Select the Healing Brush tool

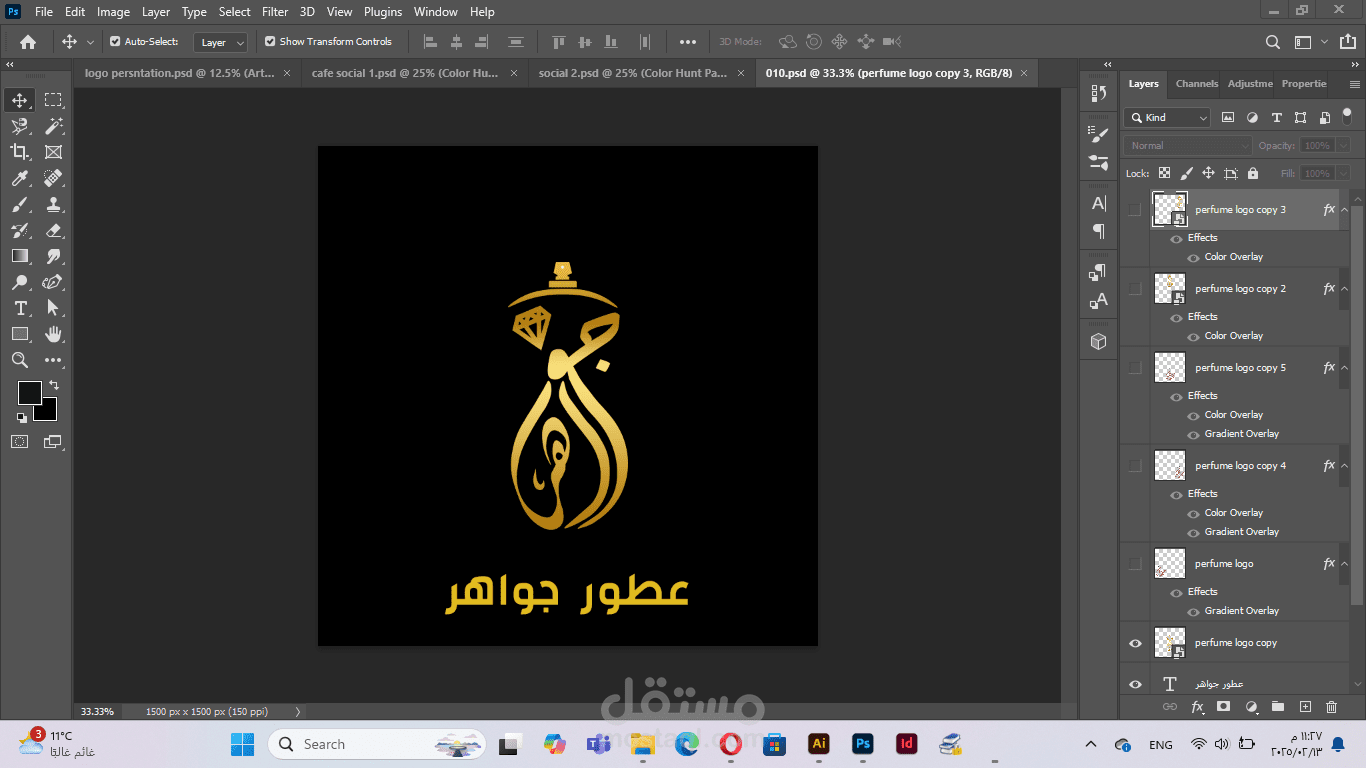(x=53, y=178)
